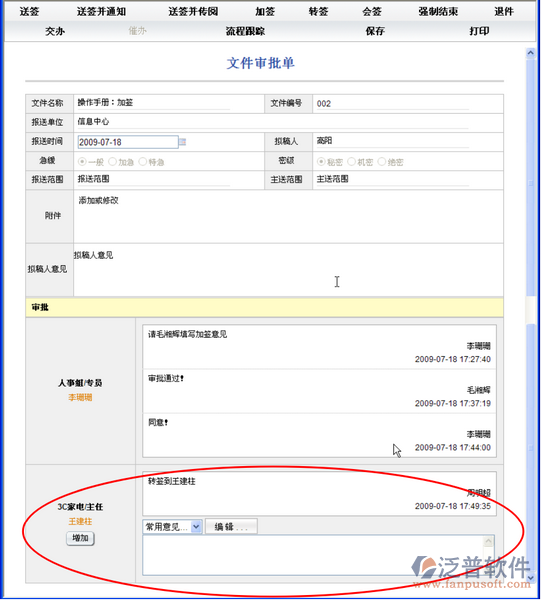Click into the 报送时间 date field
The image size is (541, 600).
(128, 142)
